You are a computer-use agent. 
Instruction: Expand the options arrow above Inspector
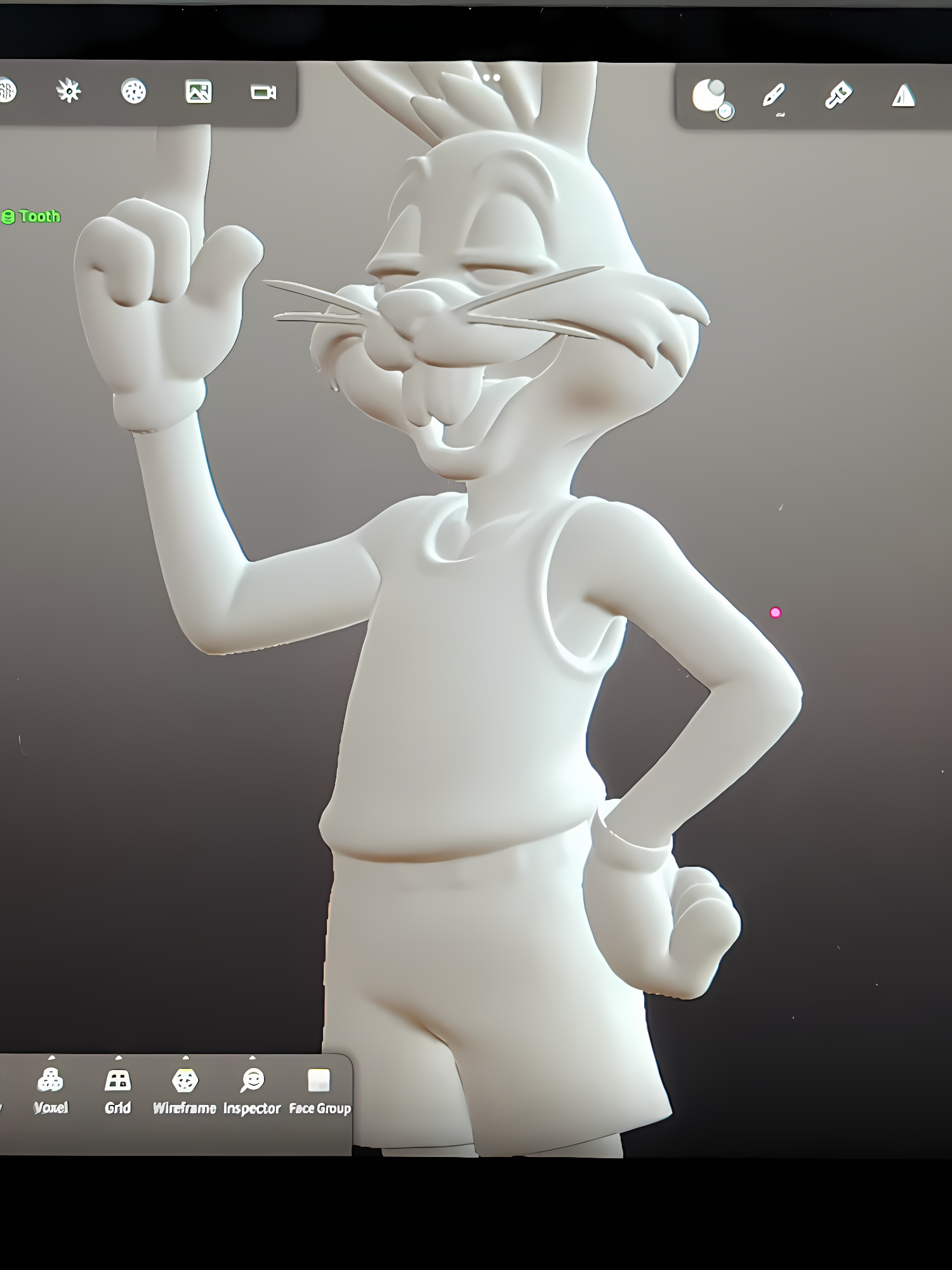coord(252,1057)
